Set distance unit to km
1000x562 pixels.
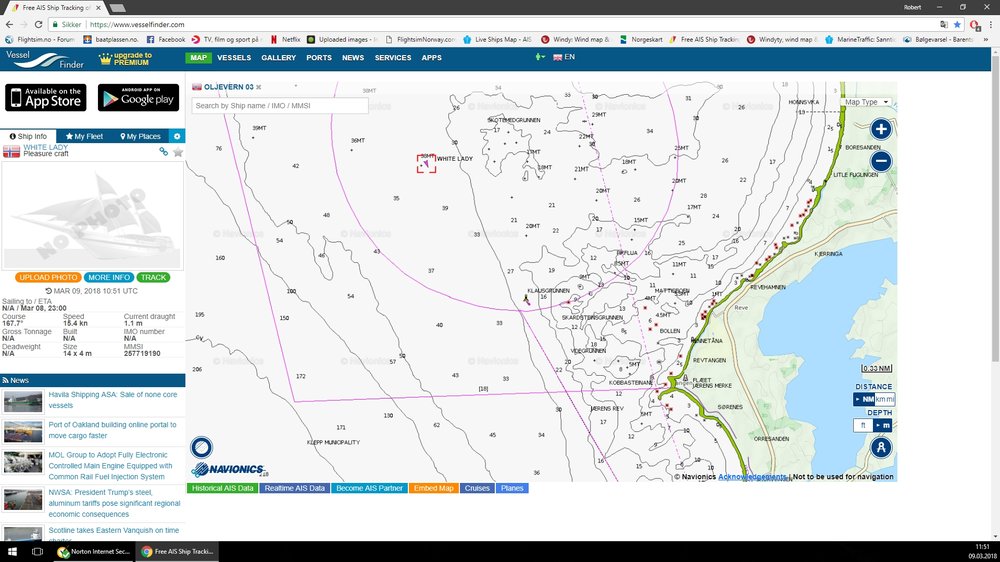tap(880, 399)
